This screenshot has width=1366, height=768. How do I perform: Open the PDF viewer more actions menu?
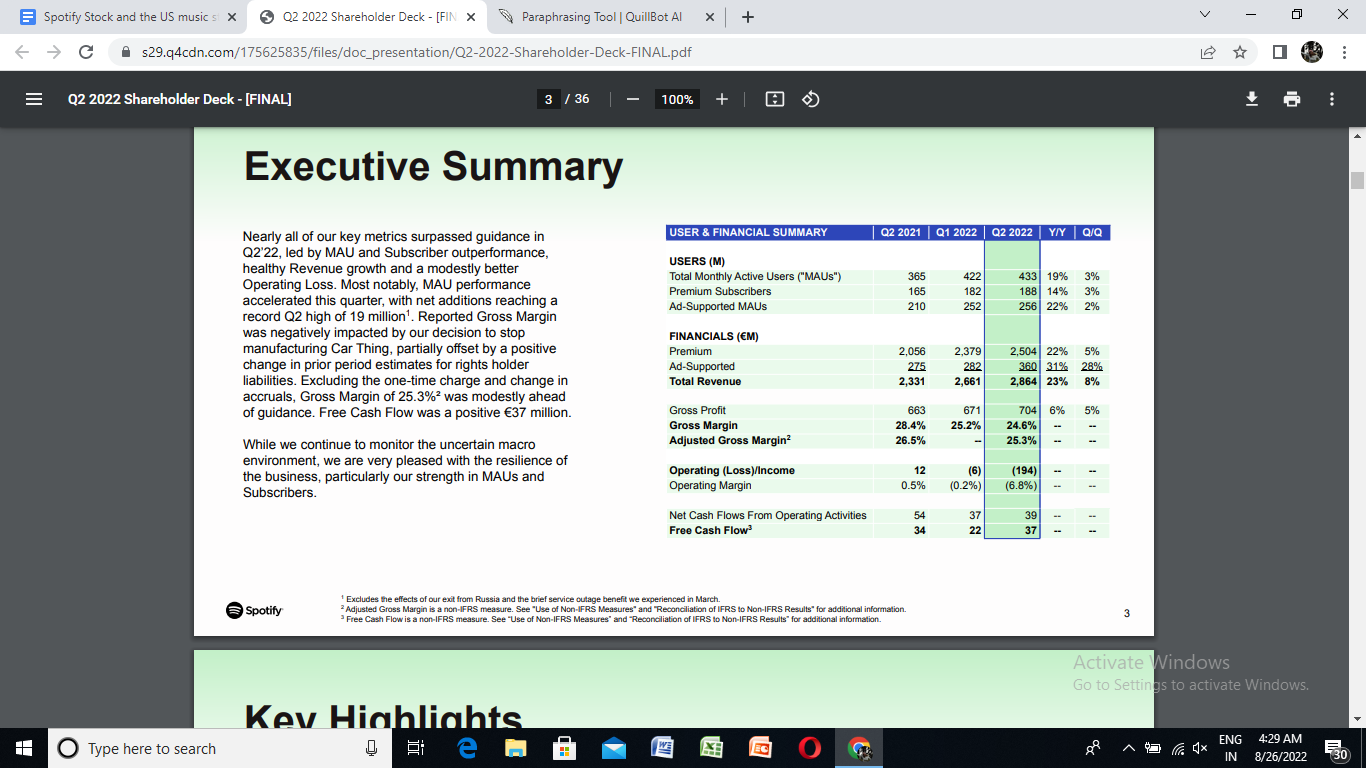pyautogui.click(x=1332, y=99)
